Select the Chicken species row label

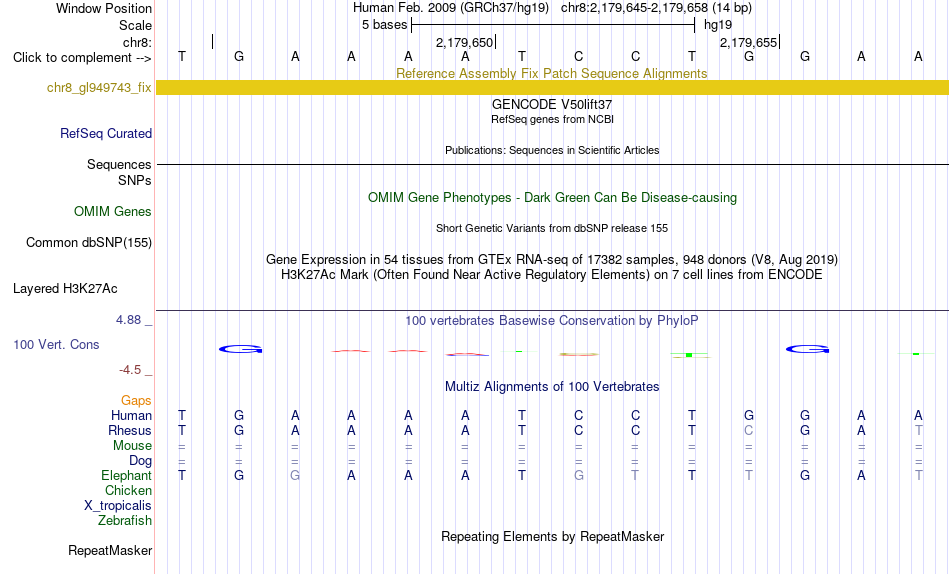point(128,490)
